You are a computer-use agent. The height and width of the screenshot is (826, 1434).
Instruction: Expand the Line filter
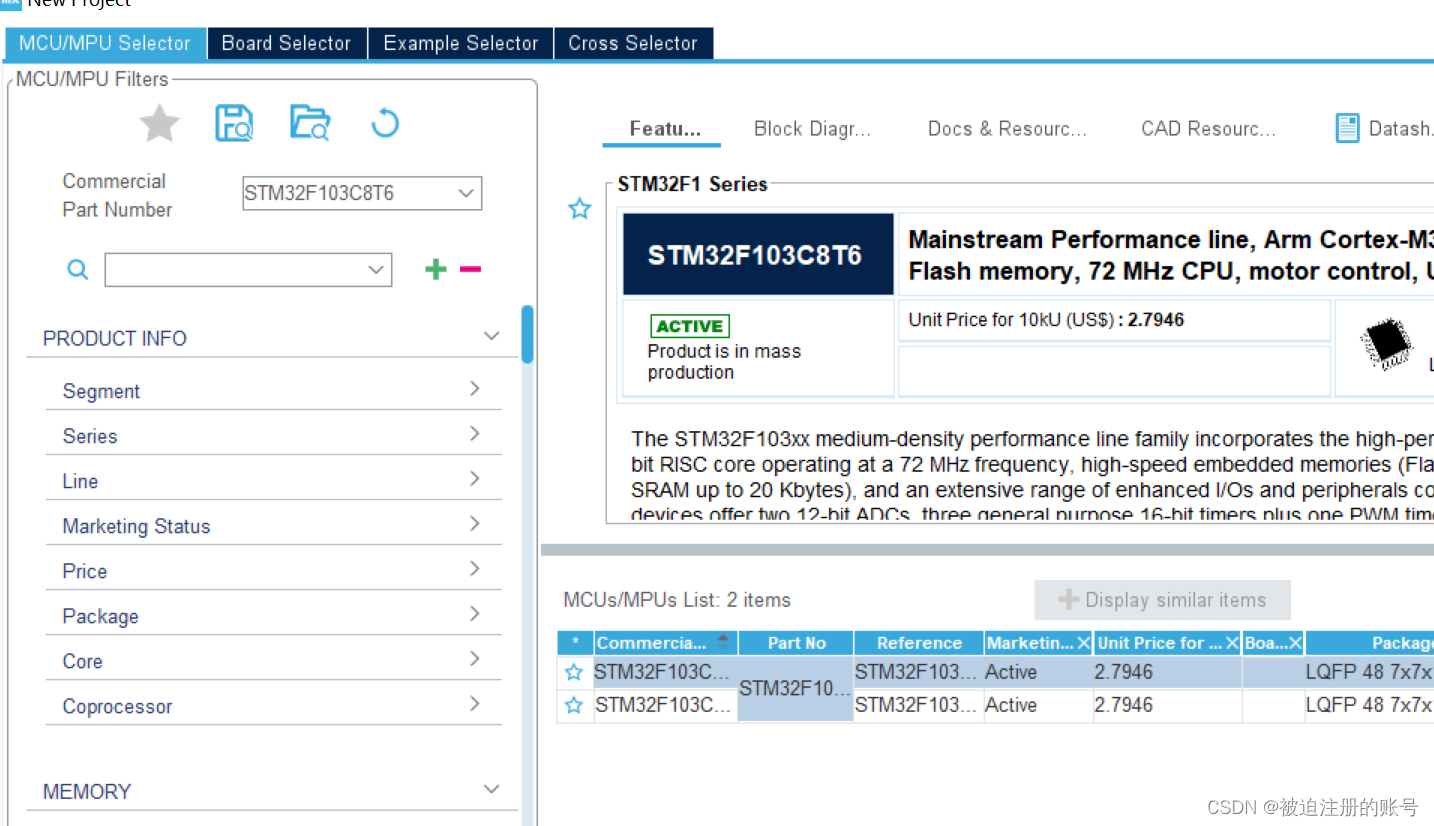pos(475,478)
